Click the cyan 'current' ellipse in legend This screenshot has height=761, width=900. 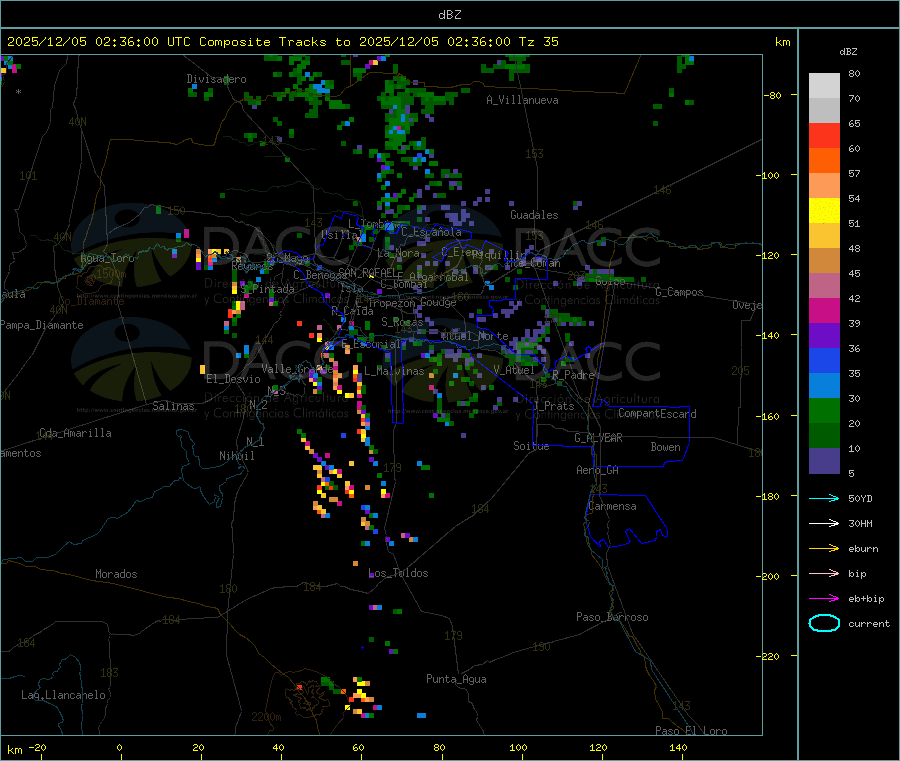point(824,623)
